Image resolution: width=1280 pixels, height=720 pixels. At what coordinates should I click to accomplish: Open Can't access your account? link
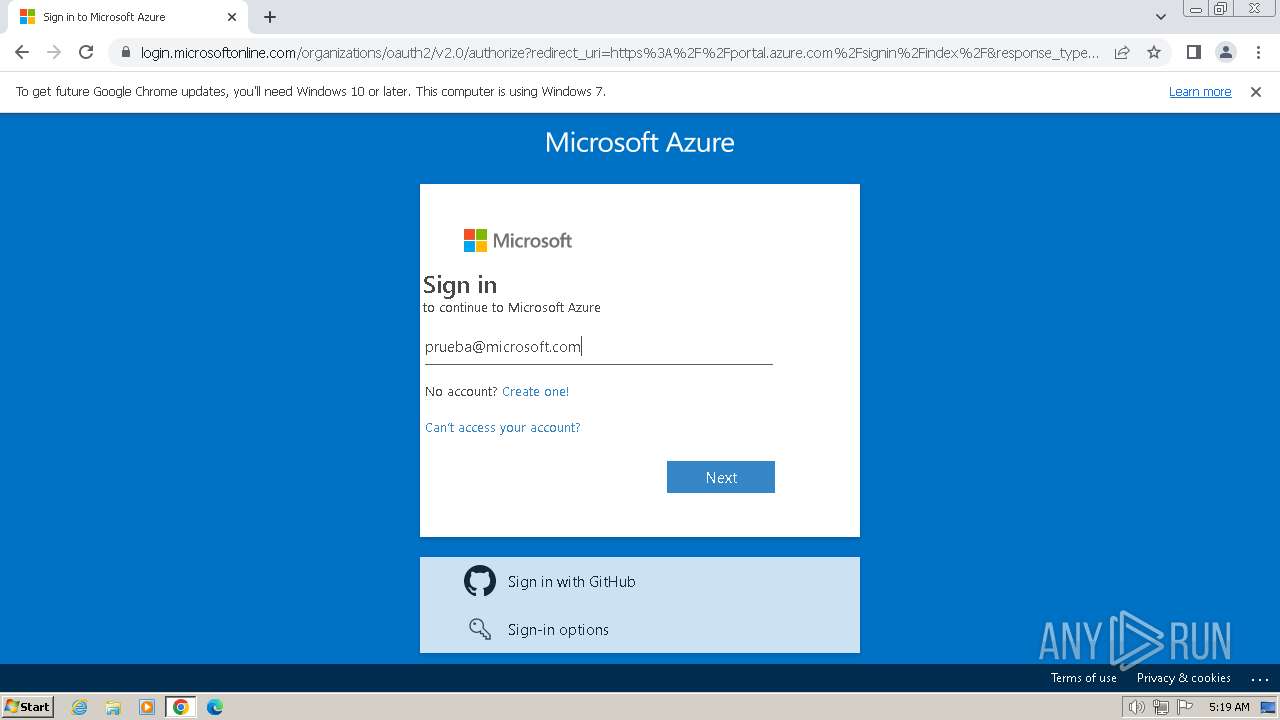coord(502,428)
